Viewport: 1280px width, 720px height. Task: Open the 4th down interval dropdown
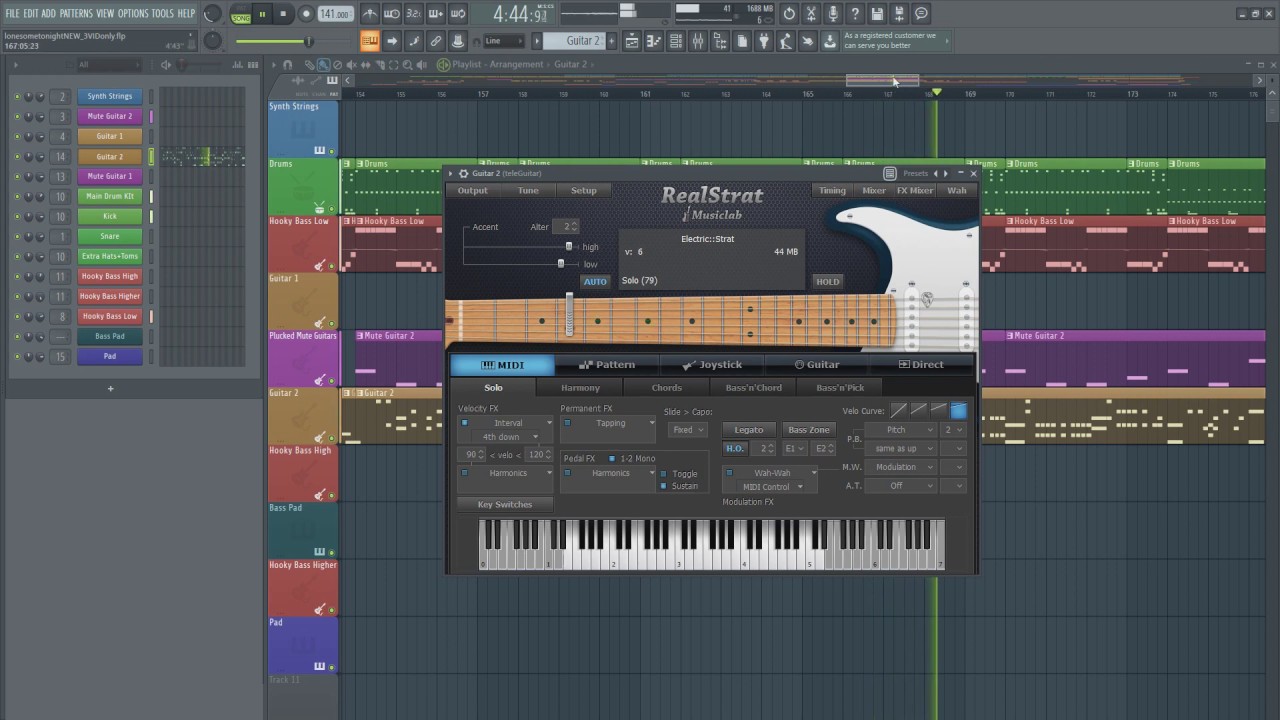(x=505, y=437)
